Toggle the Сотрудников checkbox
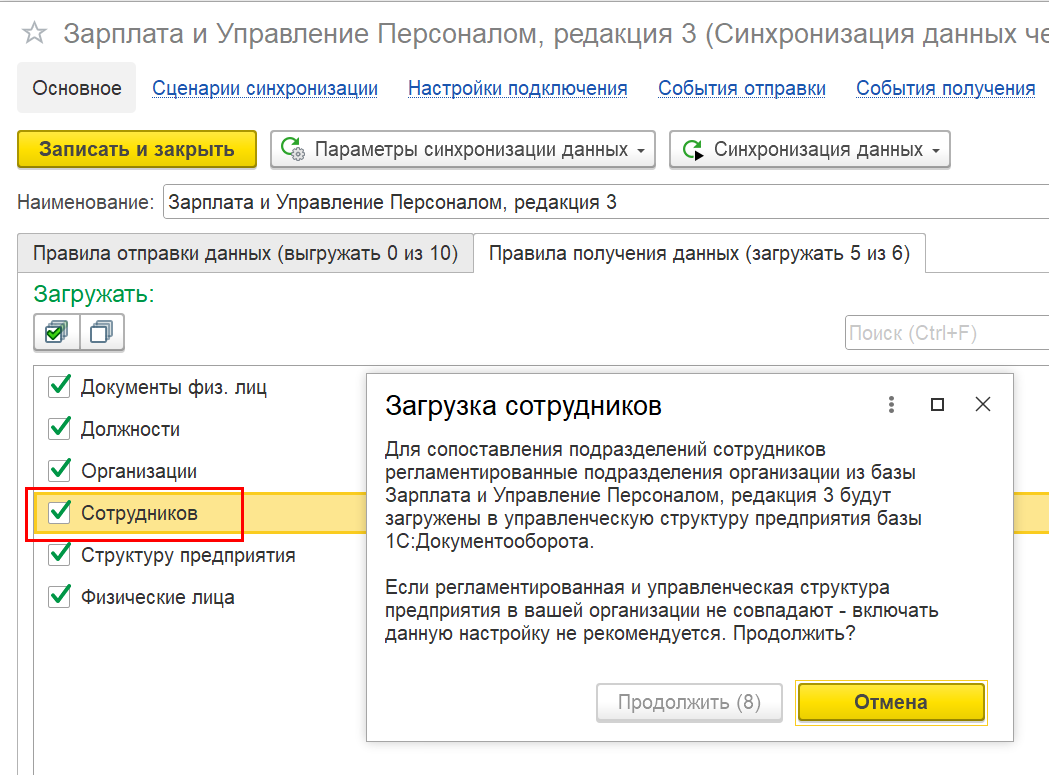Screen dimensions: 1049x775 coord(60,513)
